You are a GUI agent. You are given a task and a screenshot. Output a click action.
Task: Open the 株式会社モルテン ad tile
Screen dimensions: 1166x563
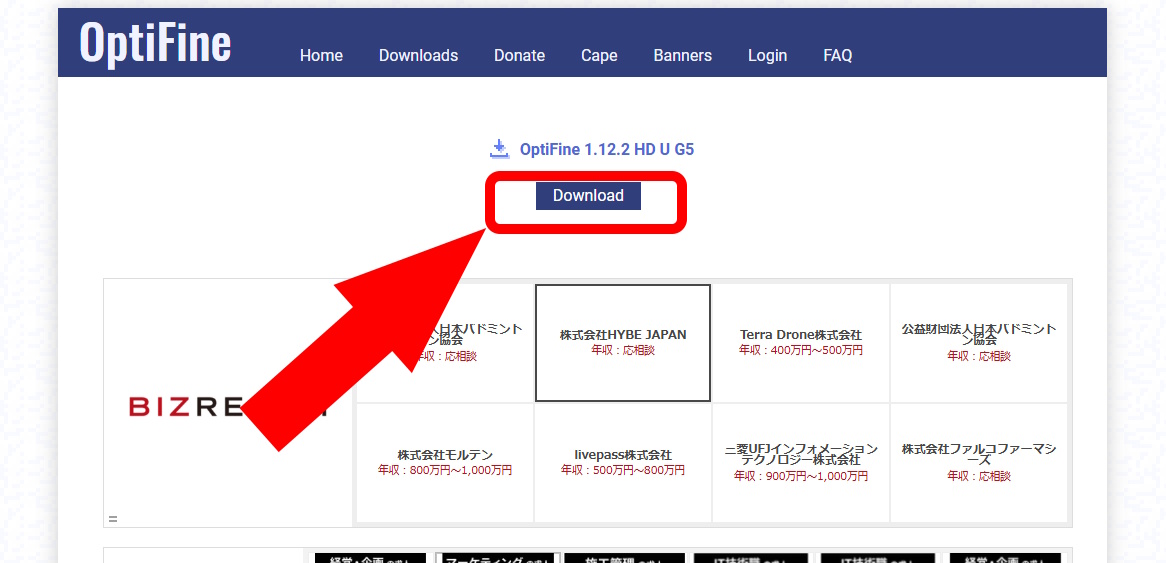click(x=445, y=463)
